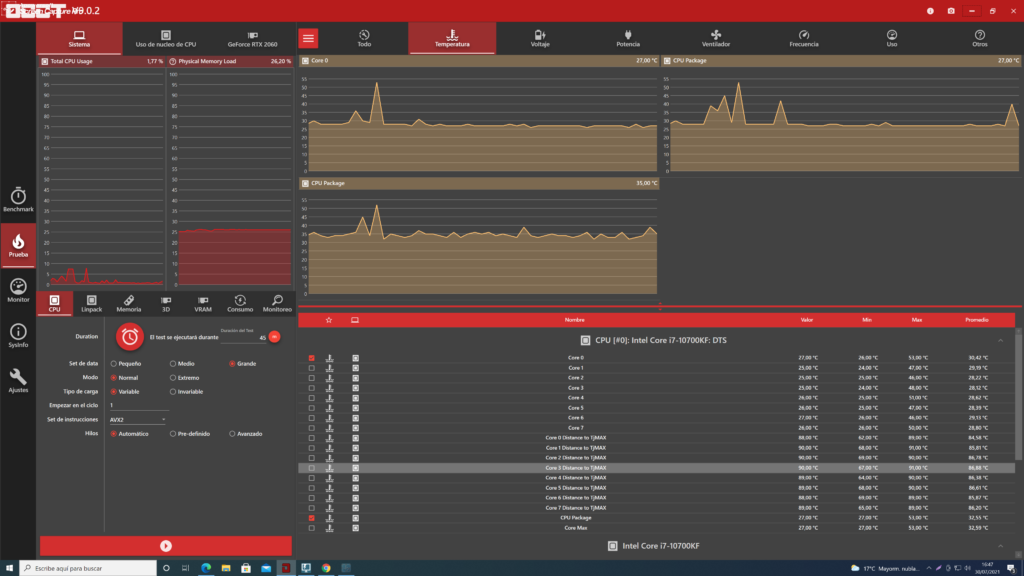Click the red minus duration button
Image resolution: width=1024 pixels, height=576 pixels.
274,337
